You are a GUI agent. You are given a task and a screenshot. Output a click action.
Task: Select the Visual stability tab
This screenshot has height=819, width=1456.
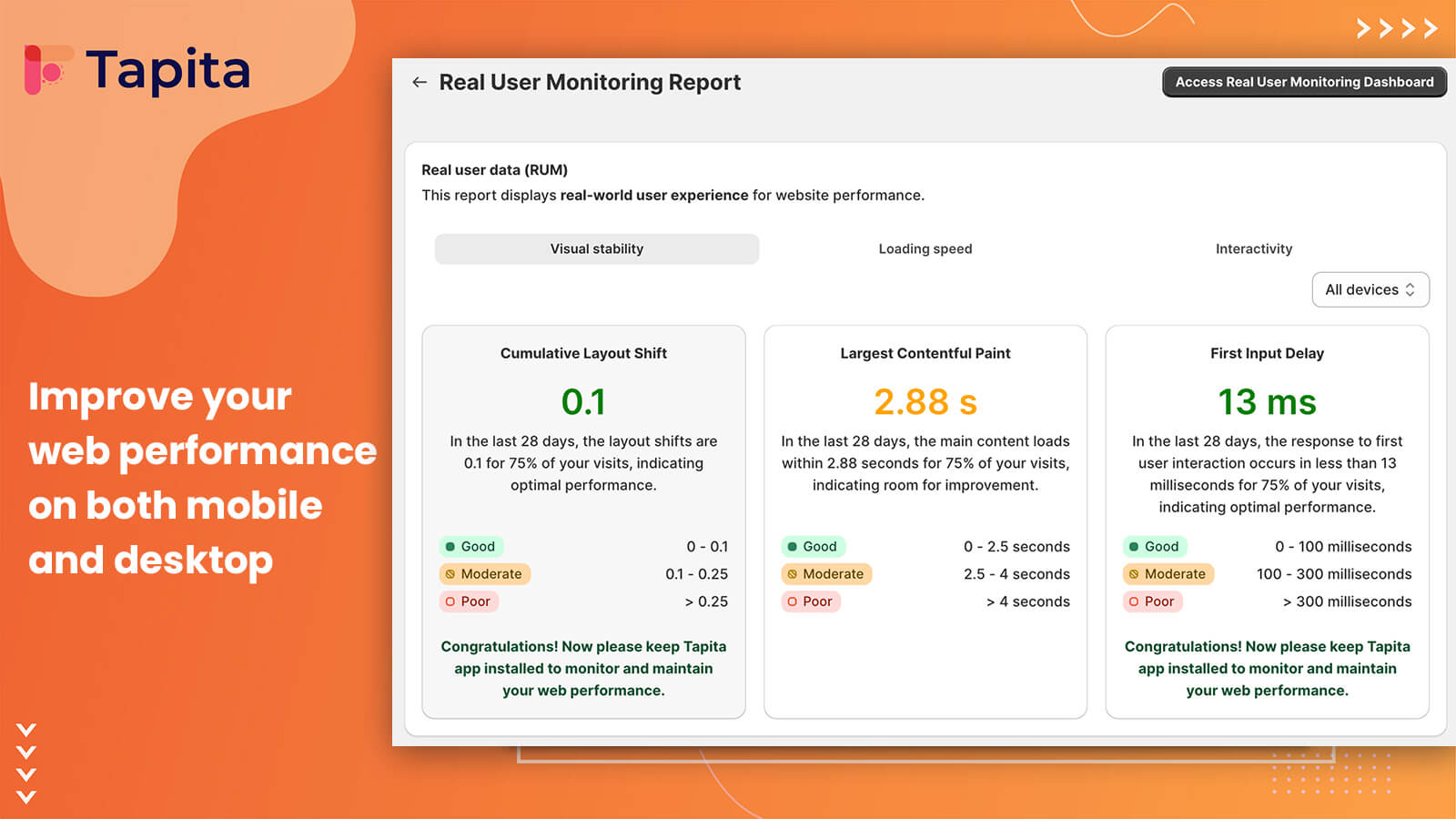(597, 248)
